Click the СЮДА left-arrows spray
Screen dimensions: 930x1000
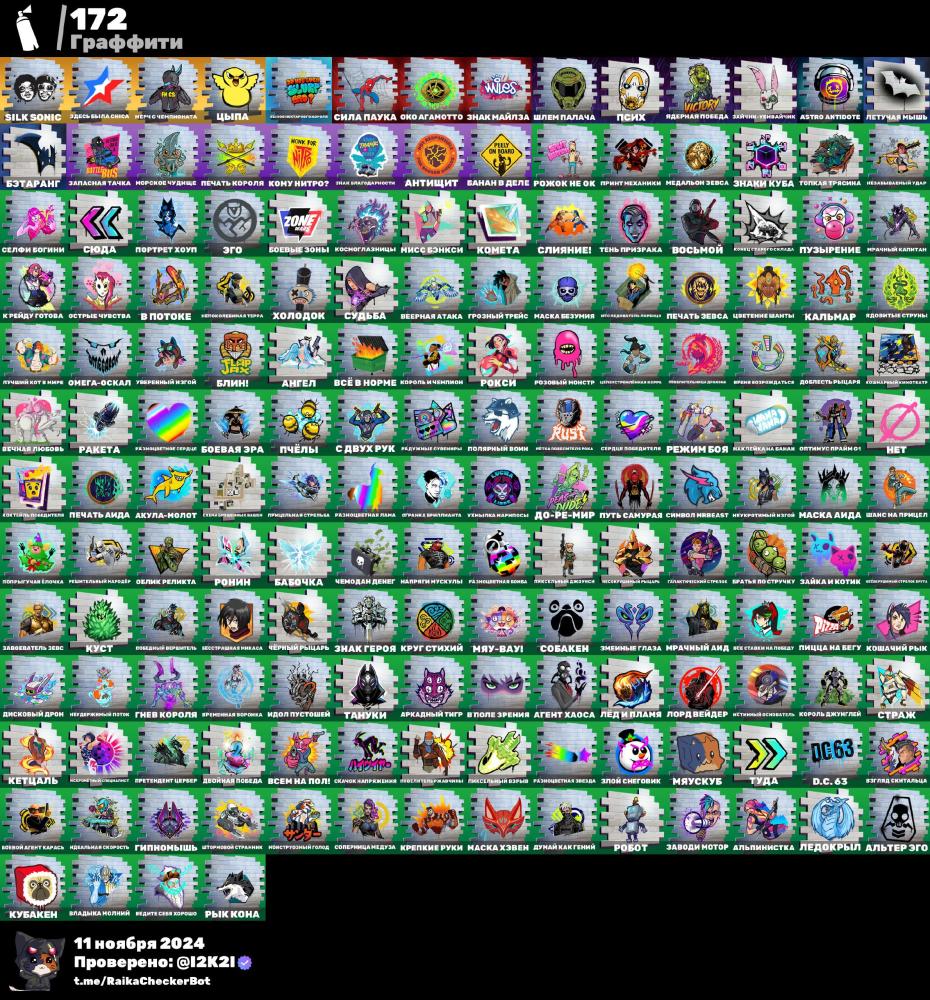pyautogui.click(x=100, y=222)
